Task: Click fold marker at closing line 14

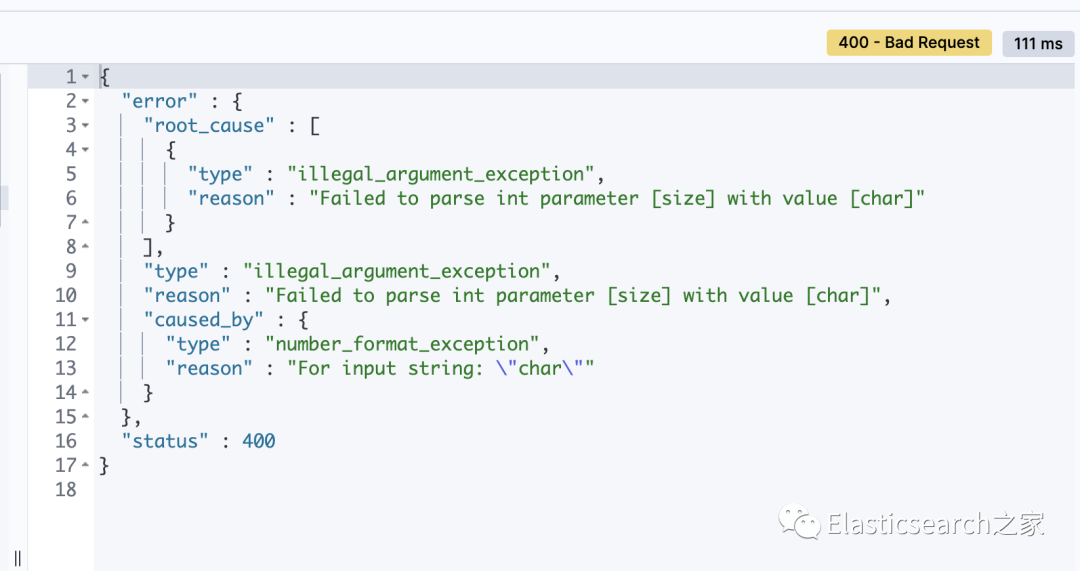Action: pos(86,393)
